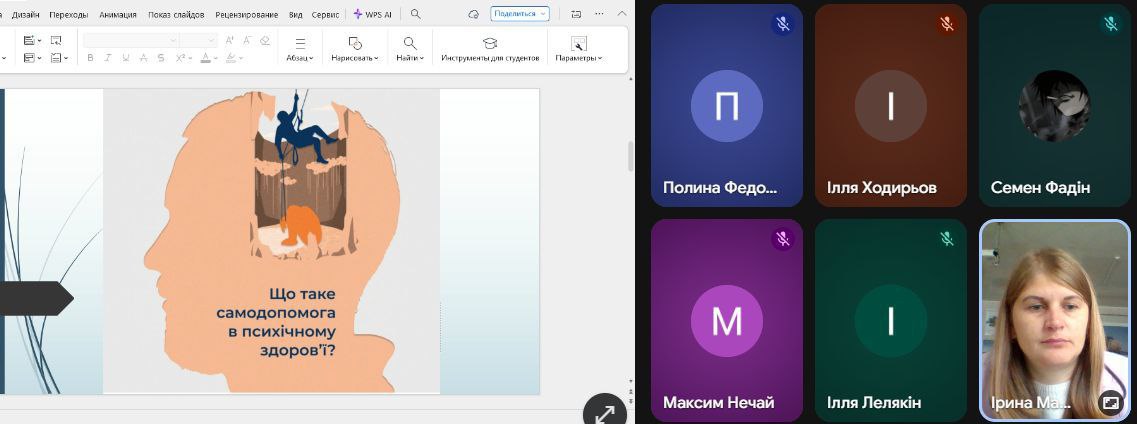Screen dimensions: 1137x424
Task: Open the Анимация tab
Action: click(x=117, y=15)
